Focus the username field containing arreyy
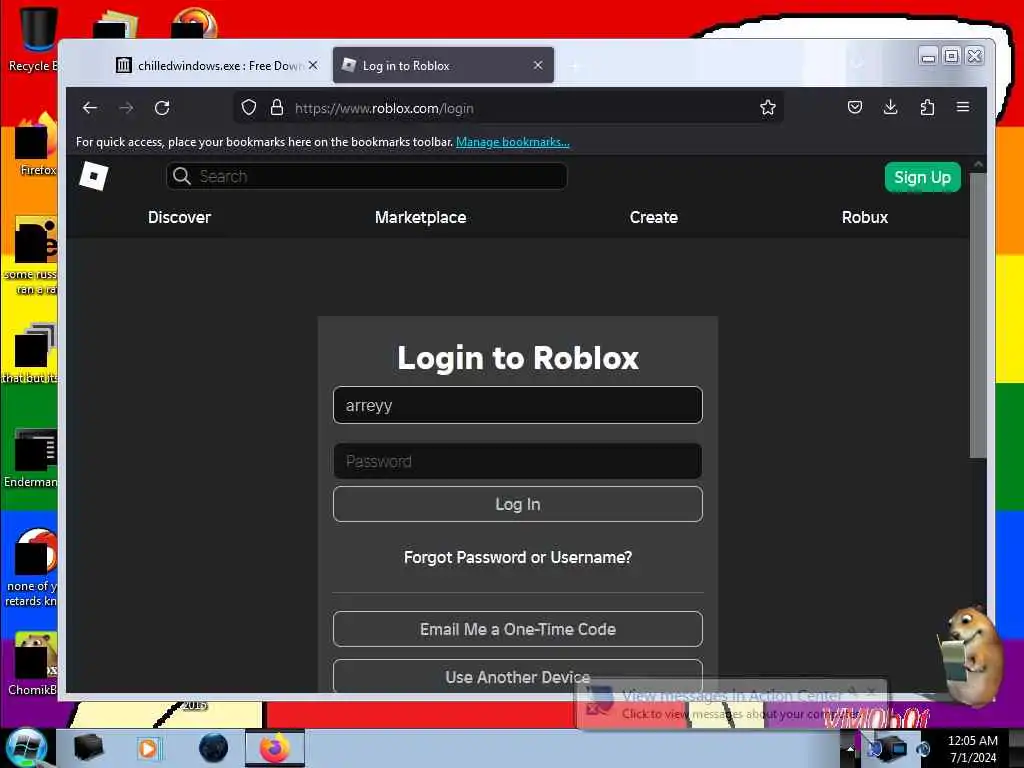Viewport: 1024px width, 768px height. tap(518, 405)
